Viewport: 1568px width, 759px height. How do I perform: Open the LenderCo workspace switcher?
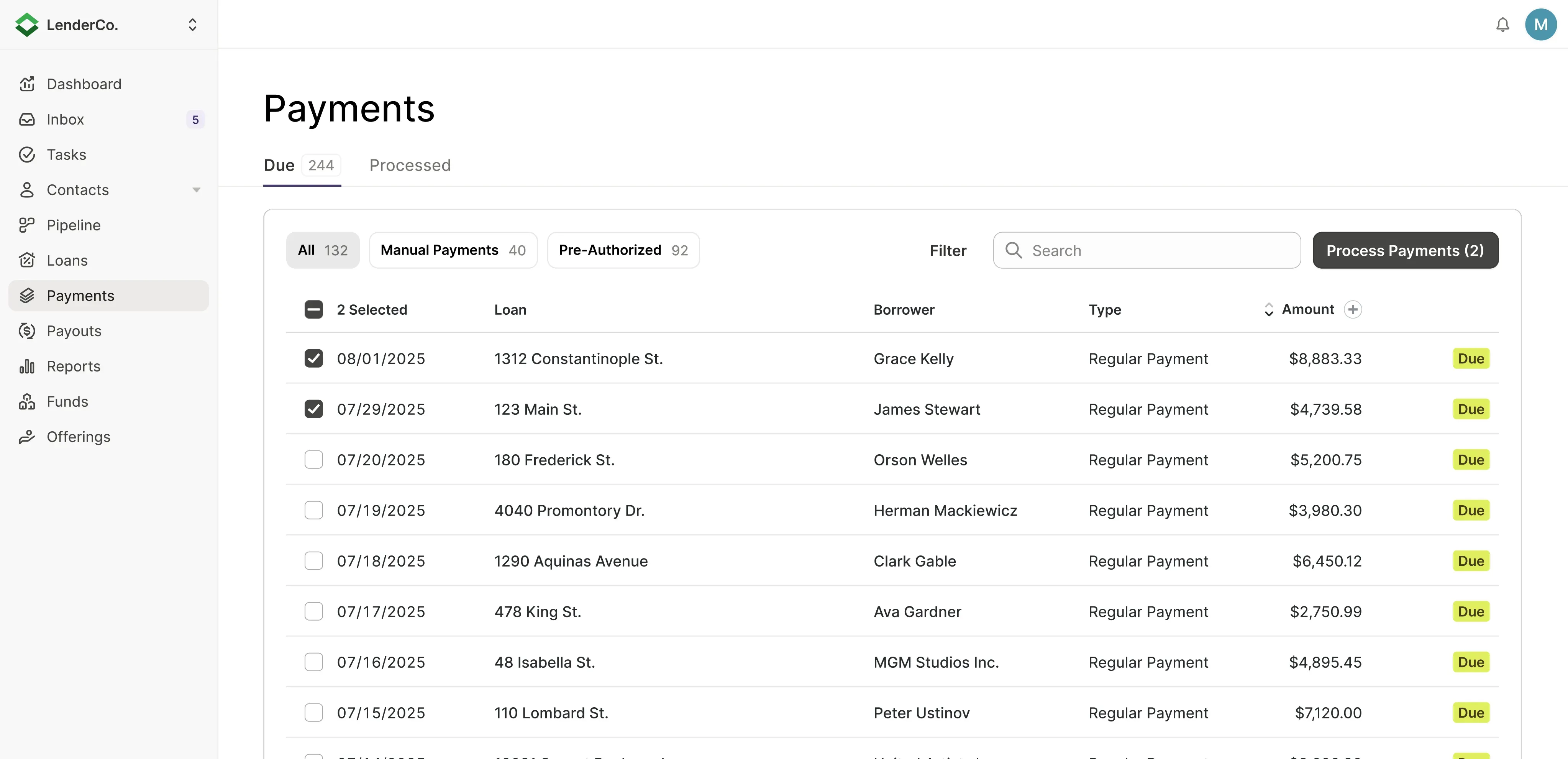[x=192, y=25]
